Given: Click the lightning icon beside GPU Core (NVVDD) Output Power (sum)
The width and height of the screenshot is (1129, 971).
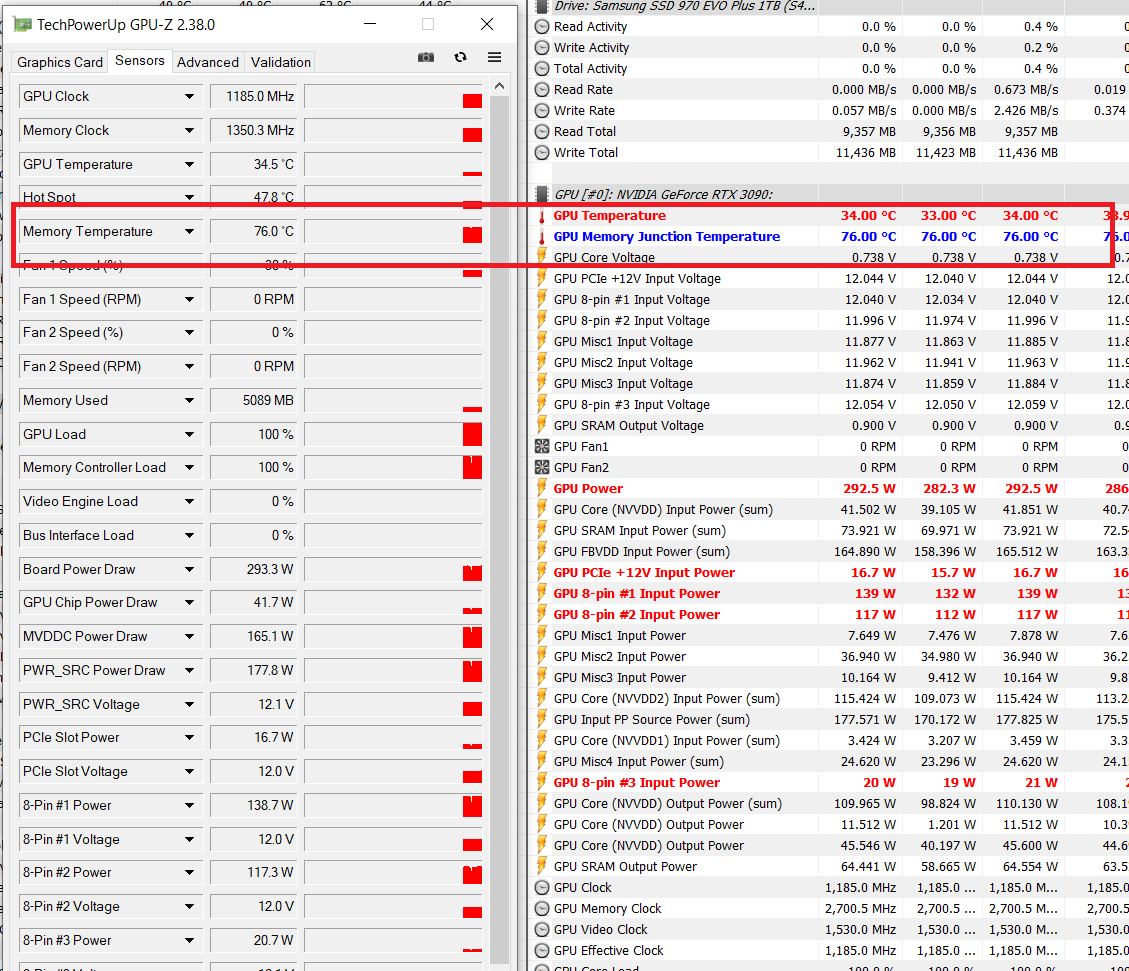Looking at the screenshot, I should point(542,804).
